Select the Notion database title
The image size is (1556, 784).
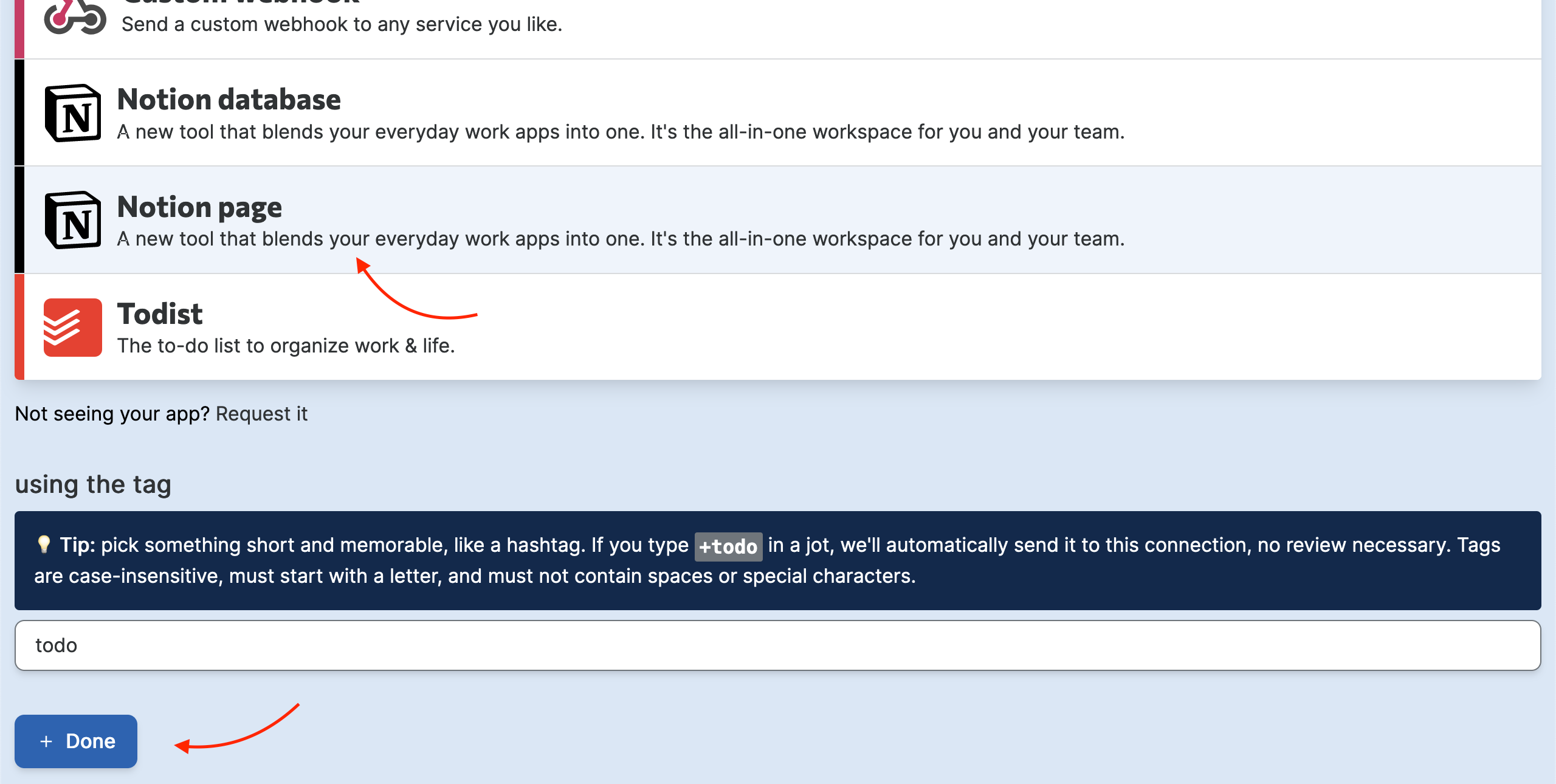pyautogui.click(x=229, y=99)
